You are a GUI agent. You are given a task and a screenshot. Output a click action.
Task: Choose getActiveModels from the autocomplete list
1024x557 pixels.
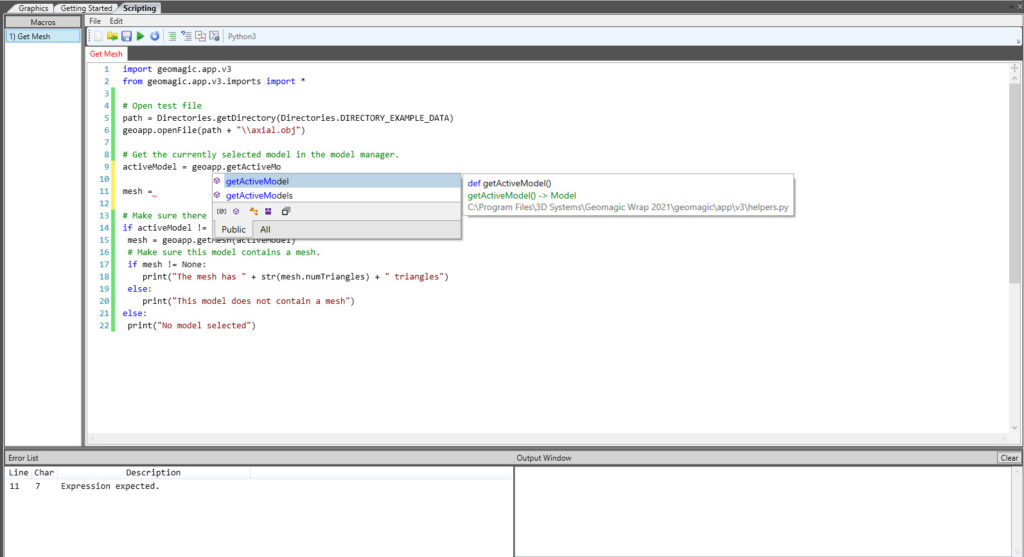coord(259,196)
